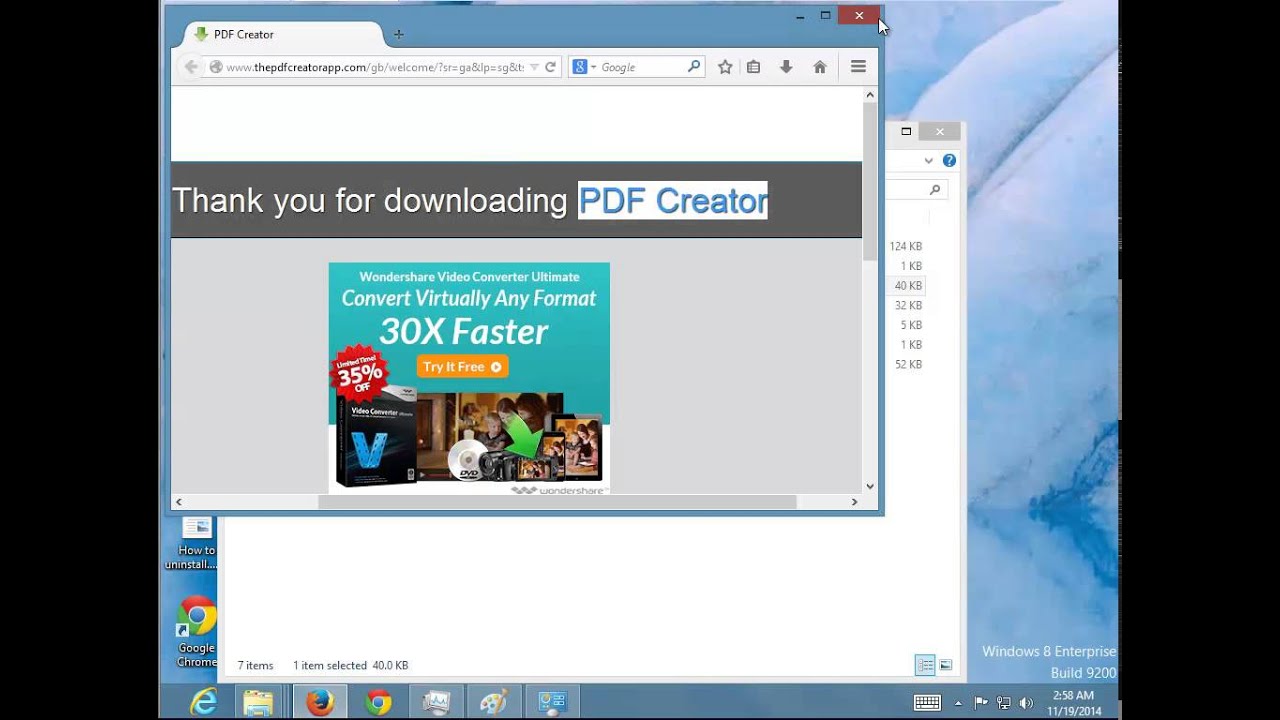Viewport: 1280px width, 720px height.
Task: Select the 5 KB file row in Explorer
Action: (906, 325)
